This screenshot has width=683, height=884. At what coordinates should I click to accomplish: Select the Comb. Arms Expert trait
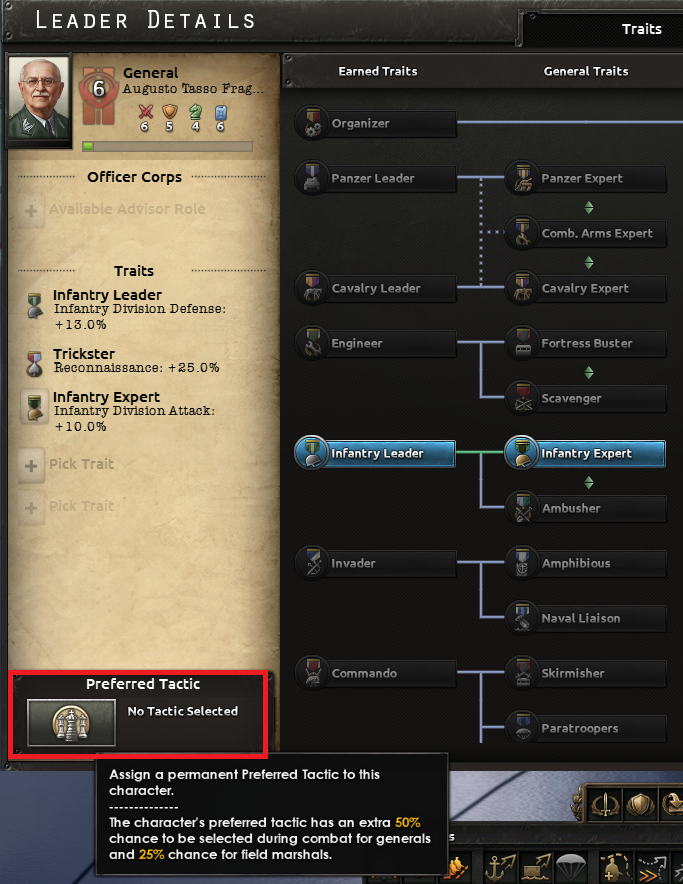(585, 233)
